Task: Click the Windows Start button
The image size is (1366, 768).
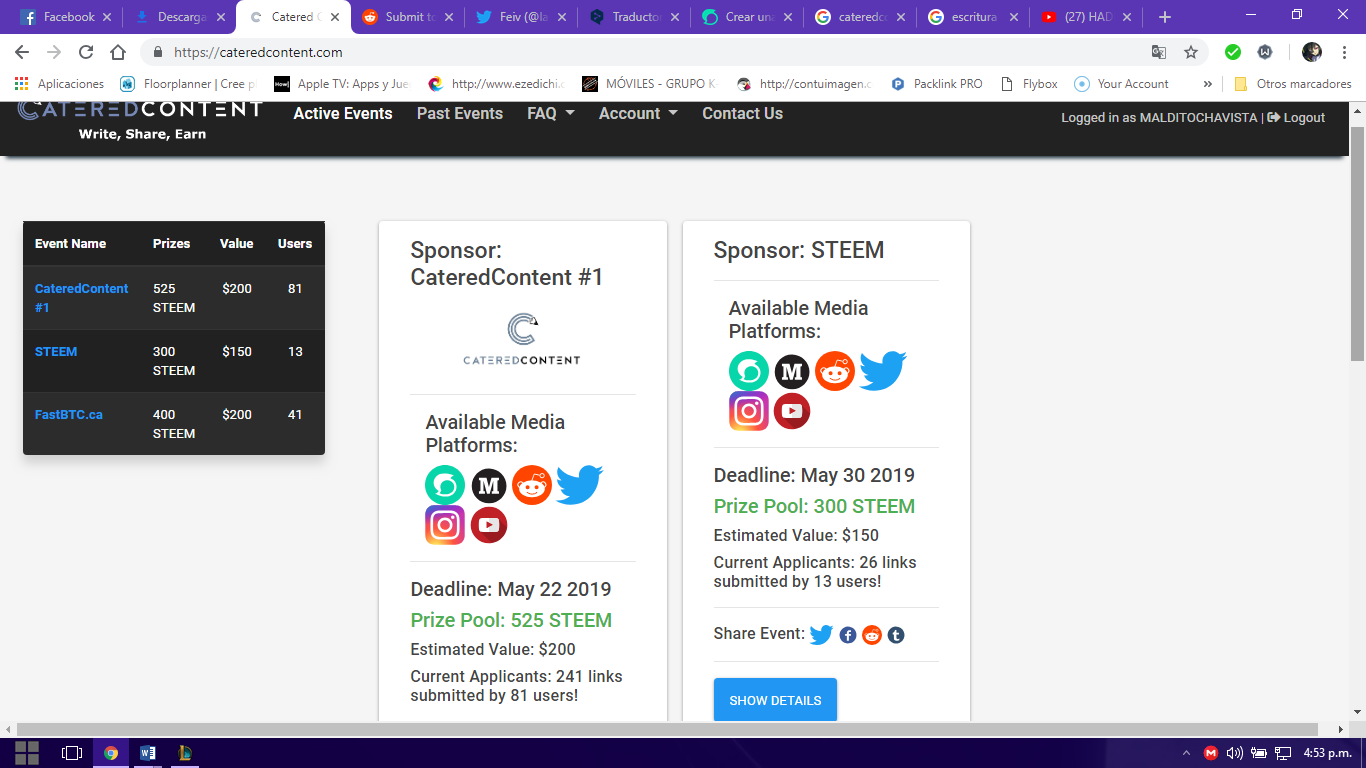Action: click(27, 753)
